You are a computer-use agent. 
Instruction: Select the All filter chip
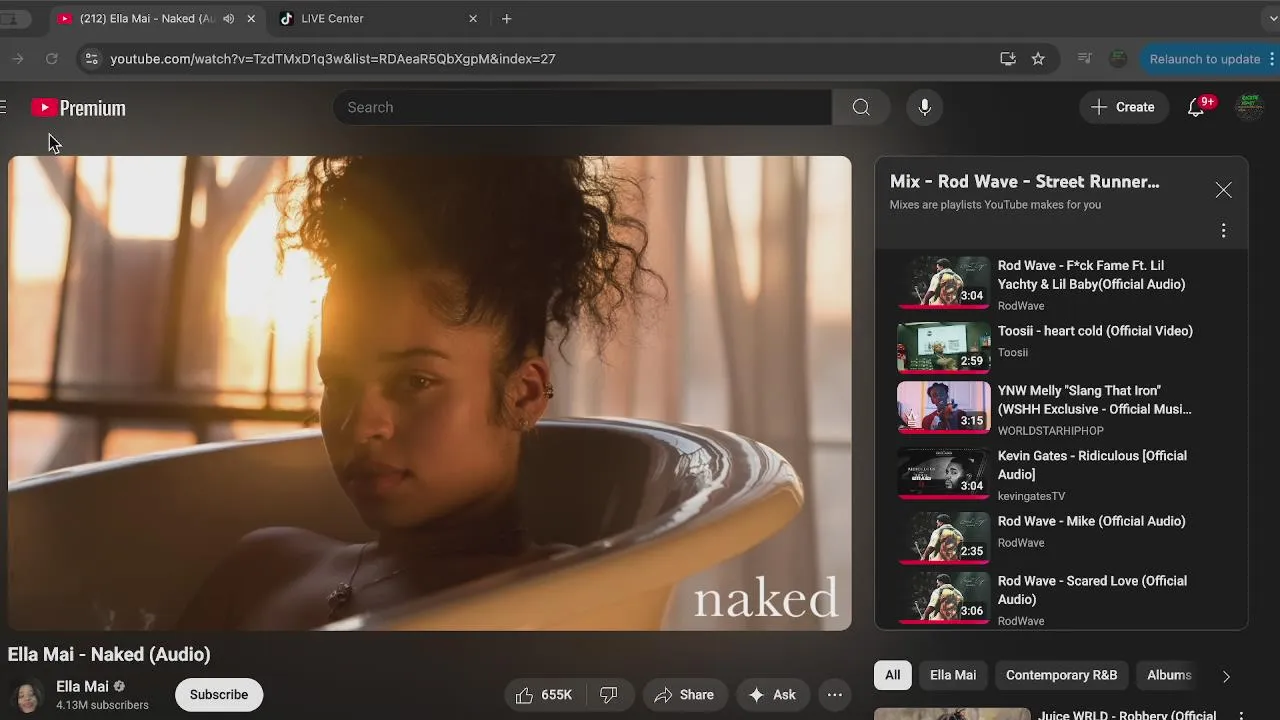click(892, 675)
